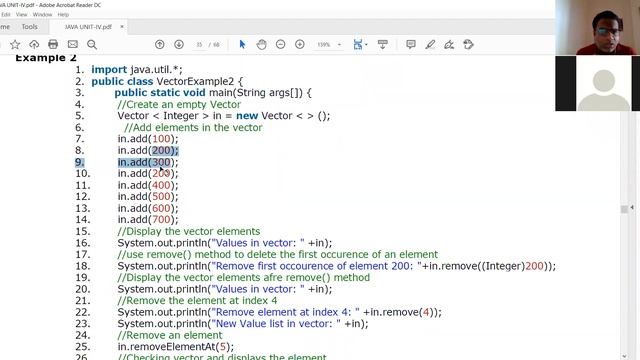Click 'New Value list in vector:' line
Screen dimensions: 640x360
tap(243, 324)
